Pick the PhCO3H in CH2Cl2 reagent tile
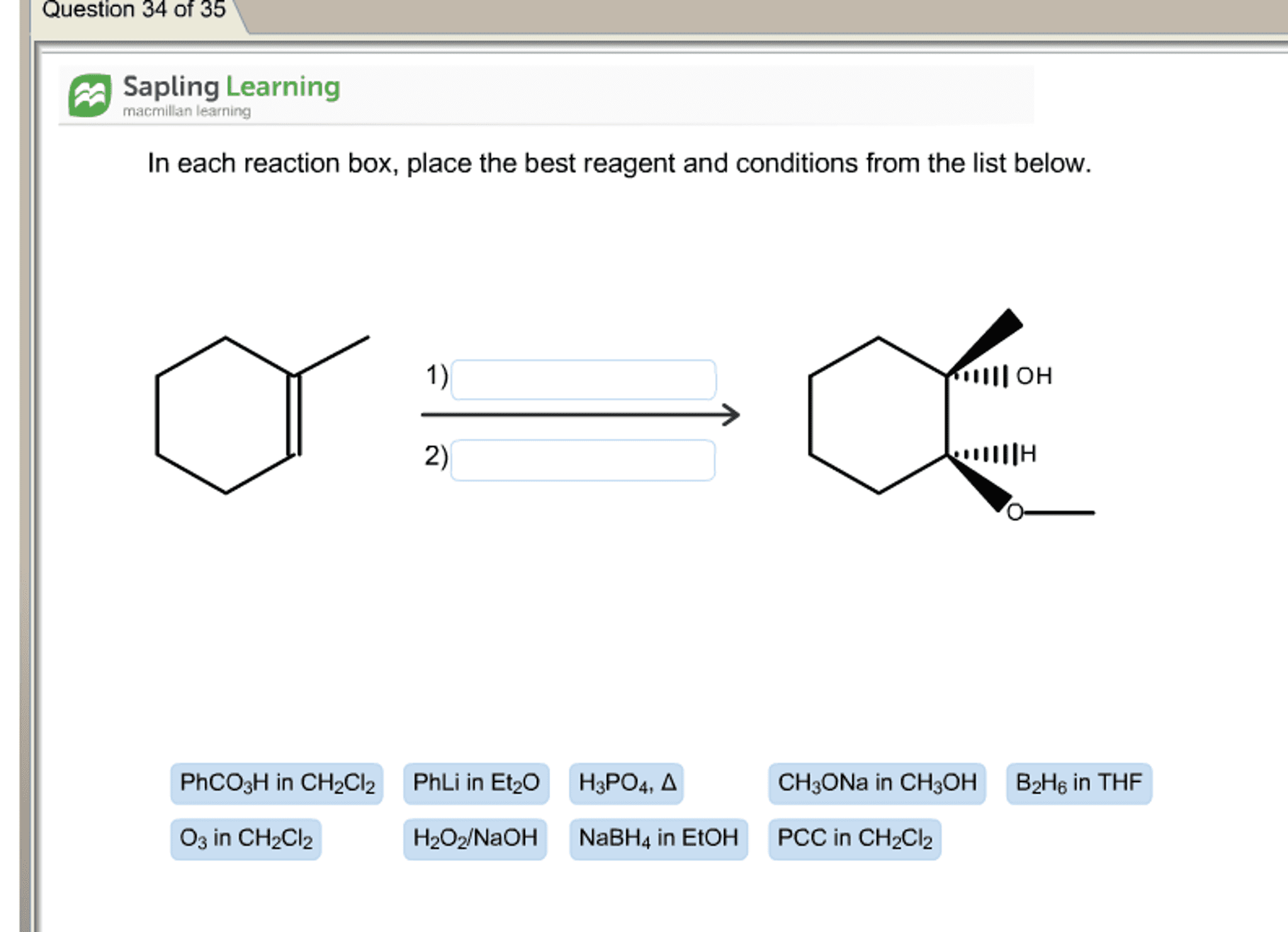The height and width of the screenshot is (932, 1288). point(277,783)
